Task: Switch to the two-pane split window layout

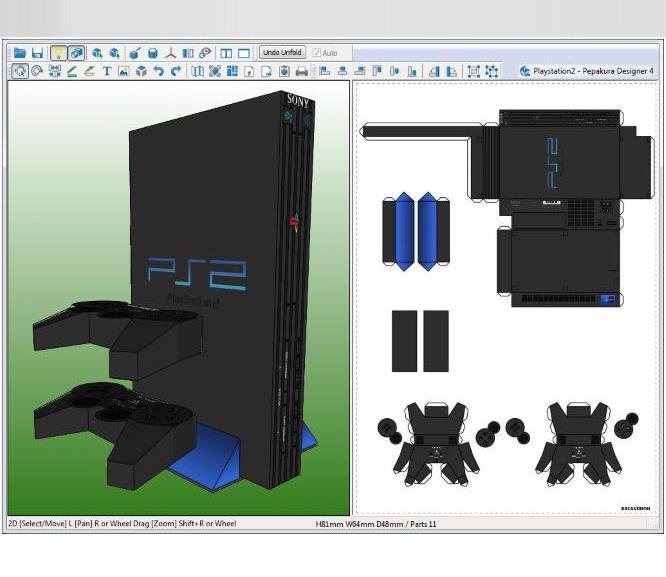Action: pos(226,53)
